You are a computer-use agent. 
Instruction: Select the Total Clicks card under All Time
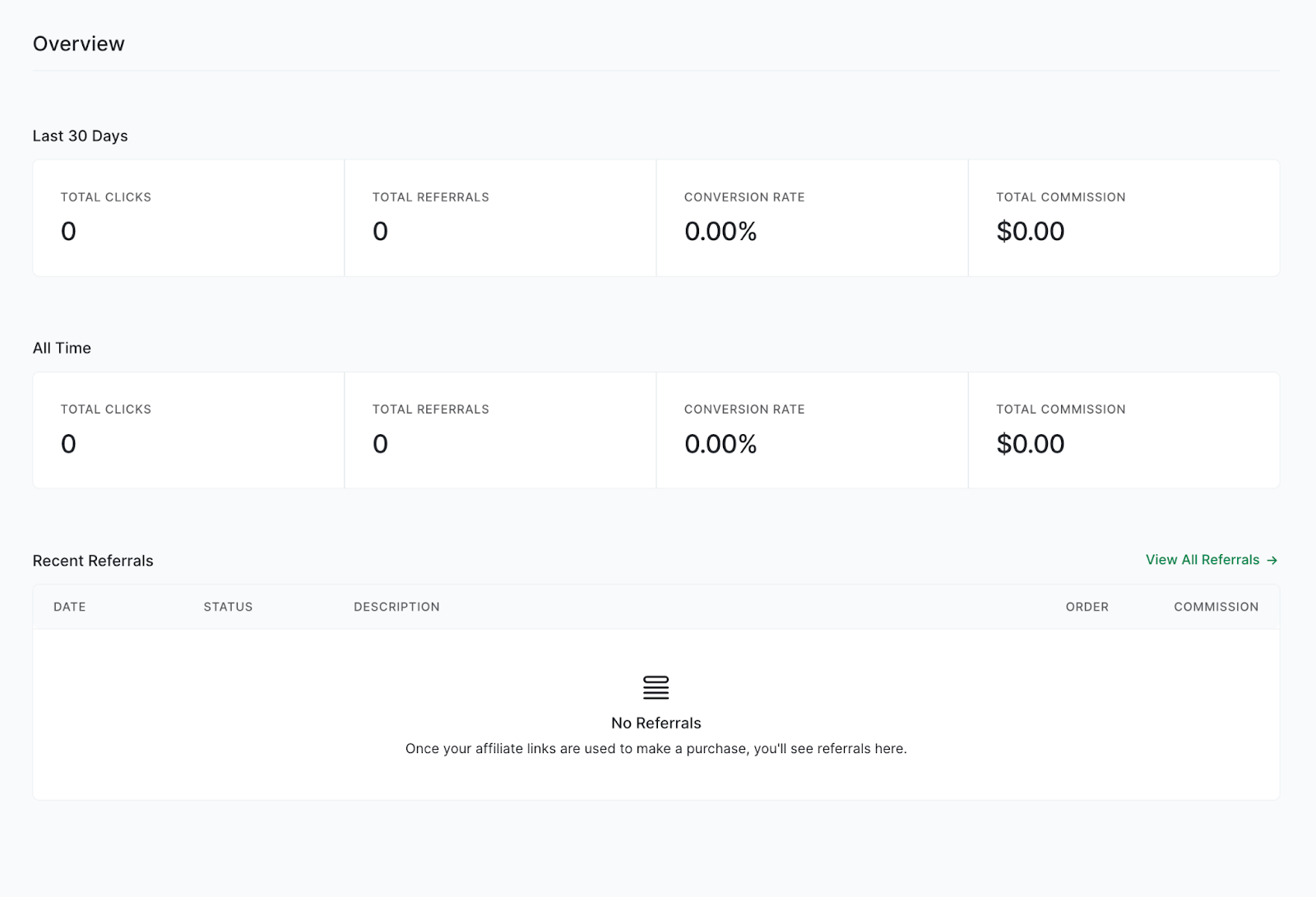coord(188,429)
